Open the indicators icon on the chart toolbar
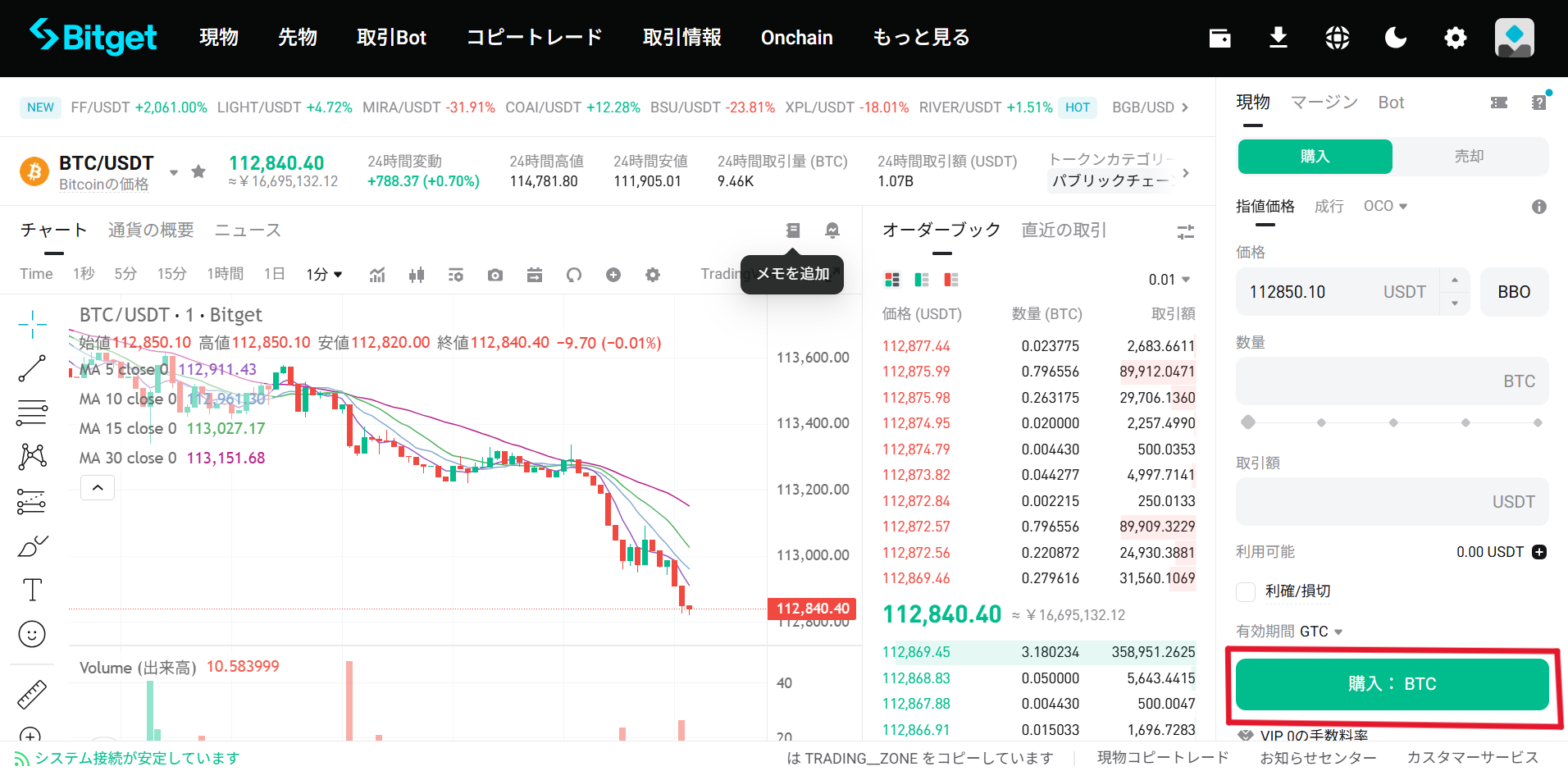This screenshot has height=771, width=1568. [x=377, y=274]
